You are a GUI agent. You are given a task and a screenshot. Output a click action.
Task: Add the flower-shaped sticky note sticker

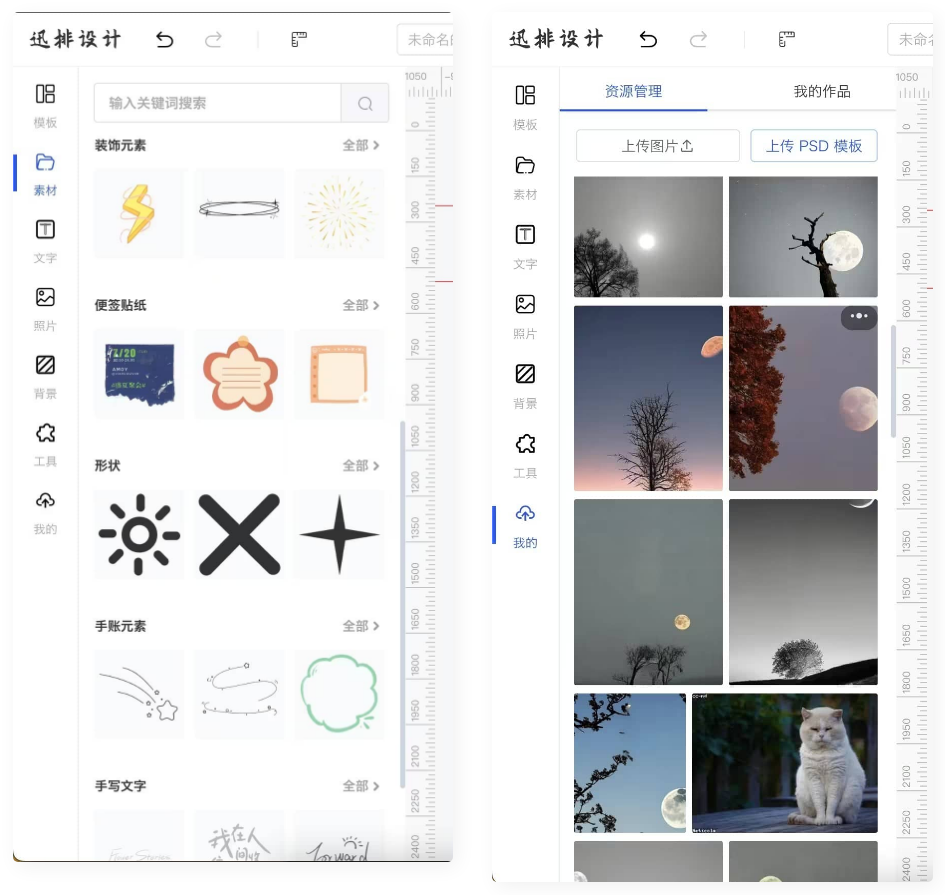239,374
